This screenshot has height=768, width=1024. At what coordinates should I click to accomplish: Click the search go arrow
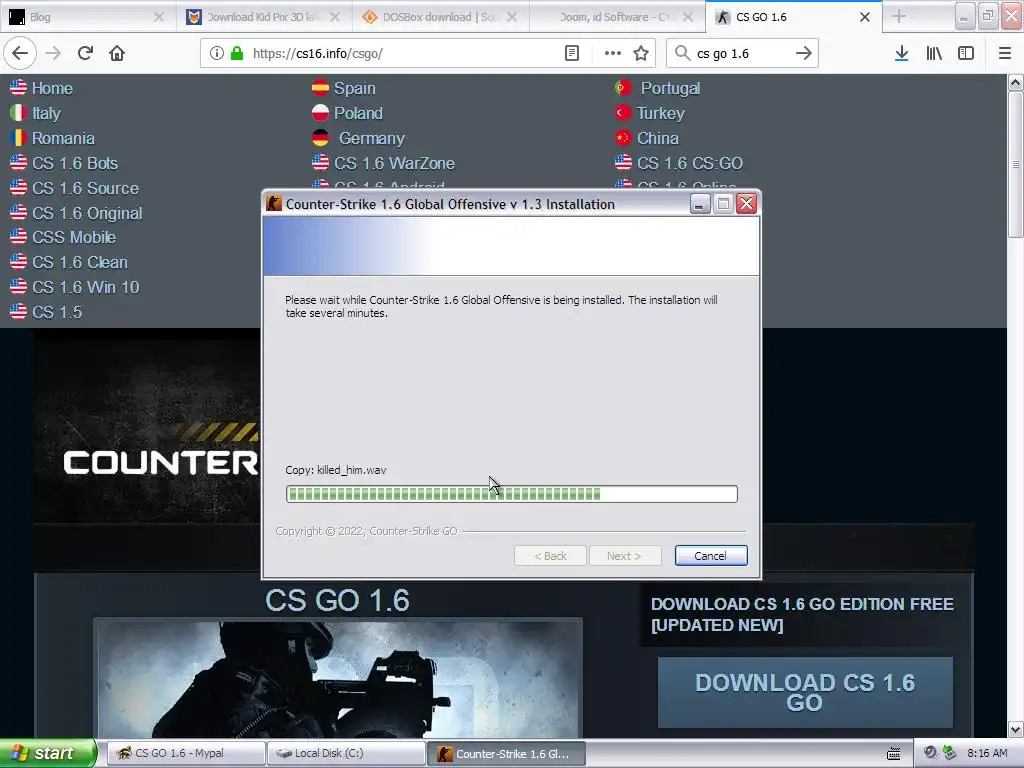804,54
